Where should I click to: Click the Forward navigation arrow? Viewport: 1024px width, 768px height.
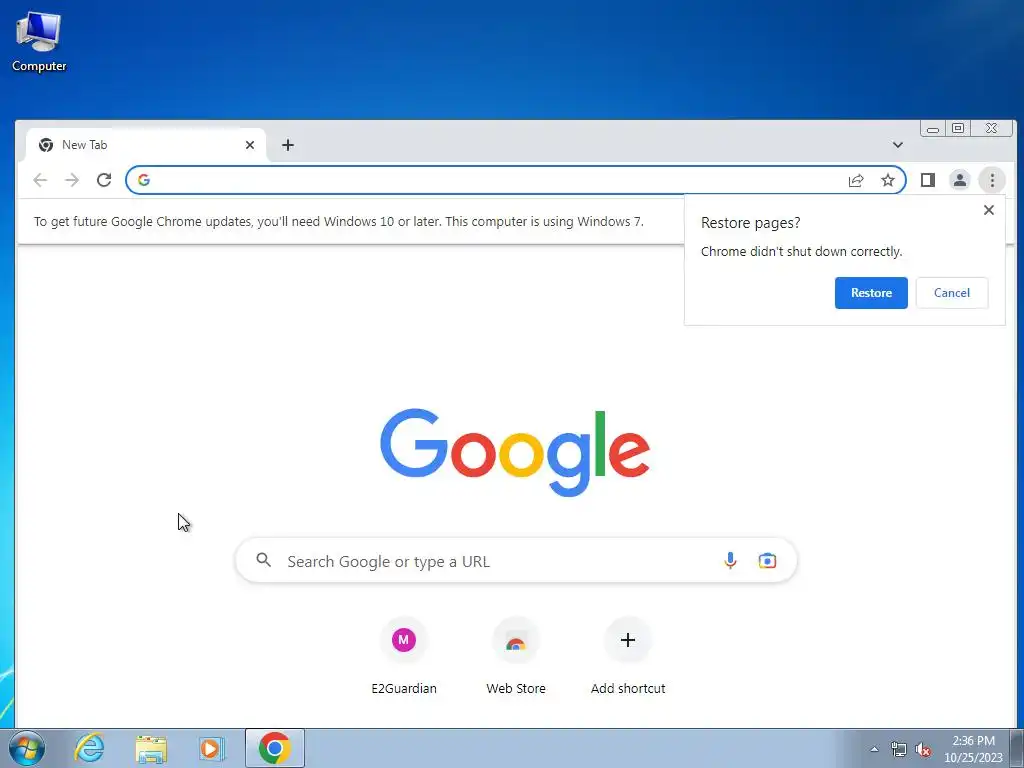(72, 180)
